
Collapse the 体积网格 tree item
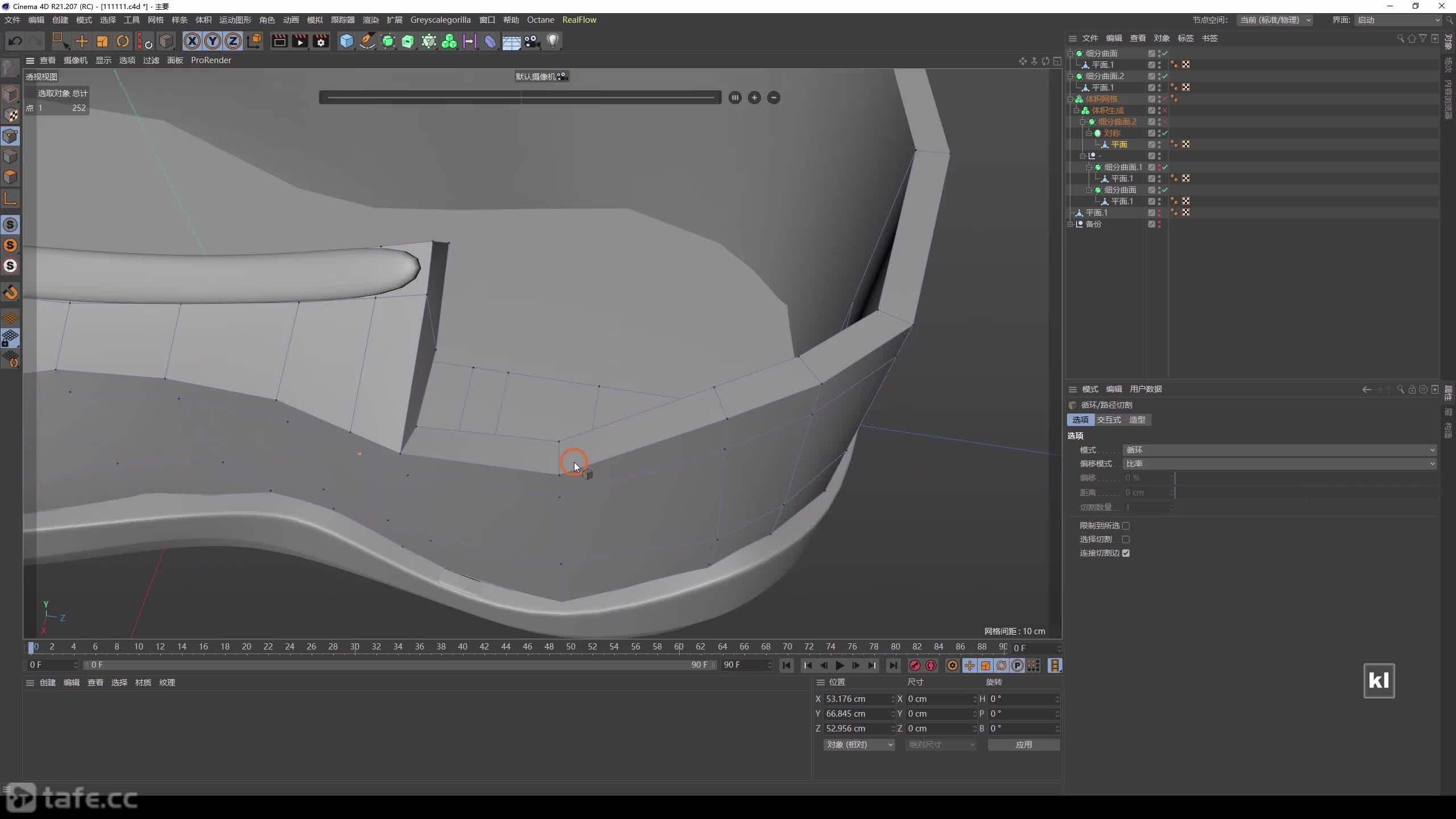click(1070, 99)
